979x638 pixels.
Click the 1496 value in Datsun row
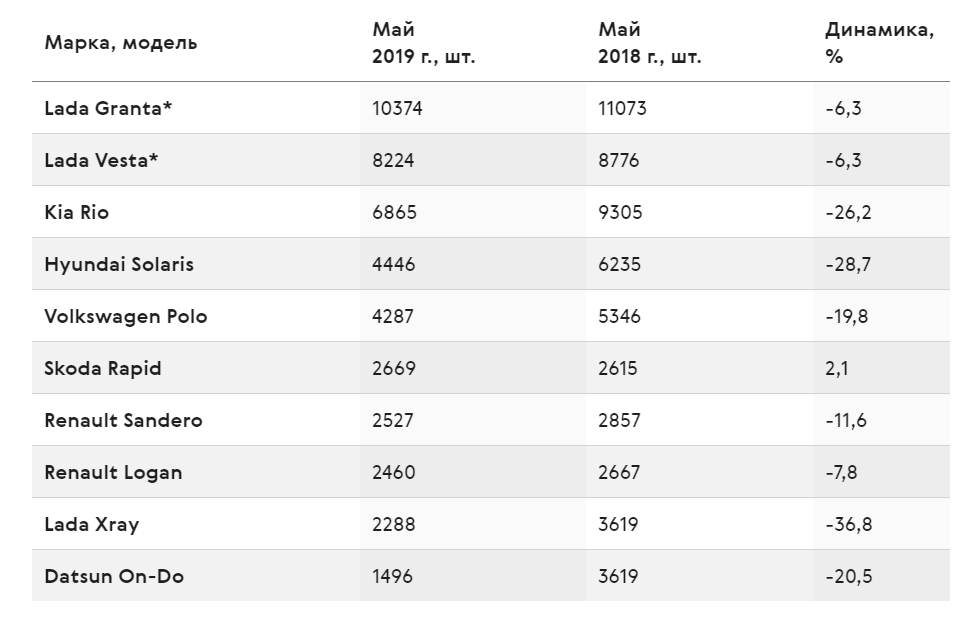(x=392, y=576)
